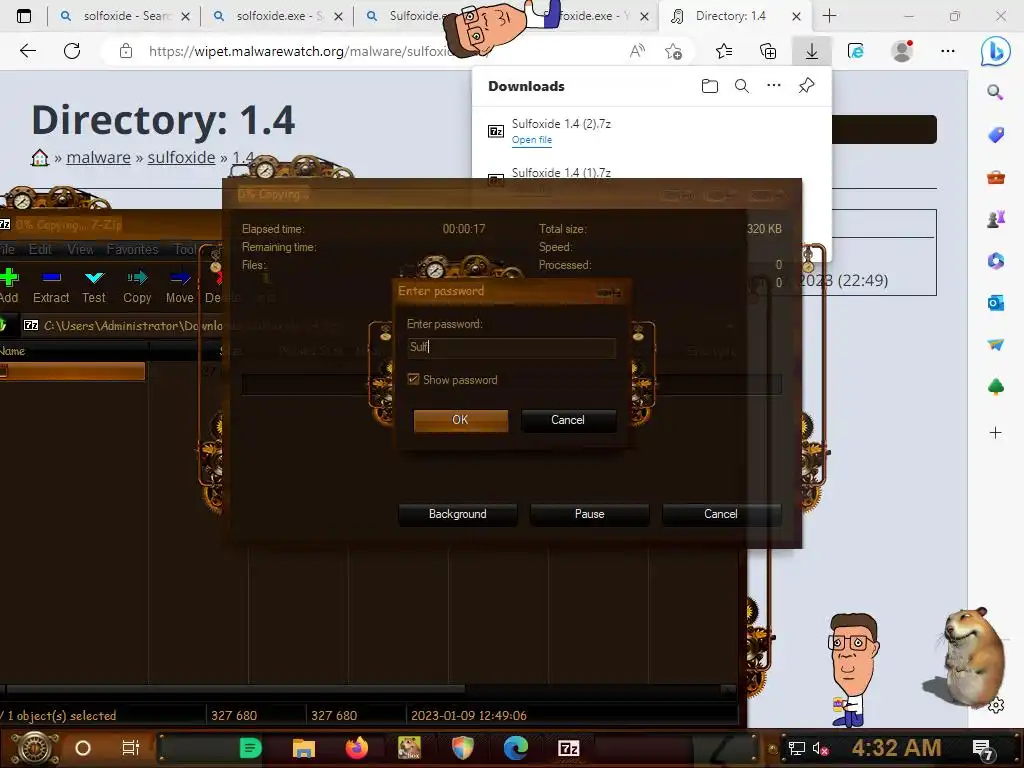1024x768 pixels.
Task: Open the Edge profile avatar
Action: [x=903, y=51]
